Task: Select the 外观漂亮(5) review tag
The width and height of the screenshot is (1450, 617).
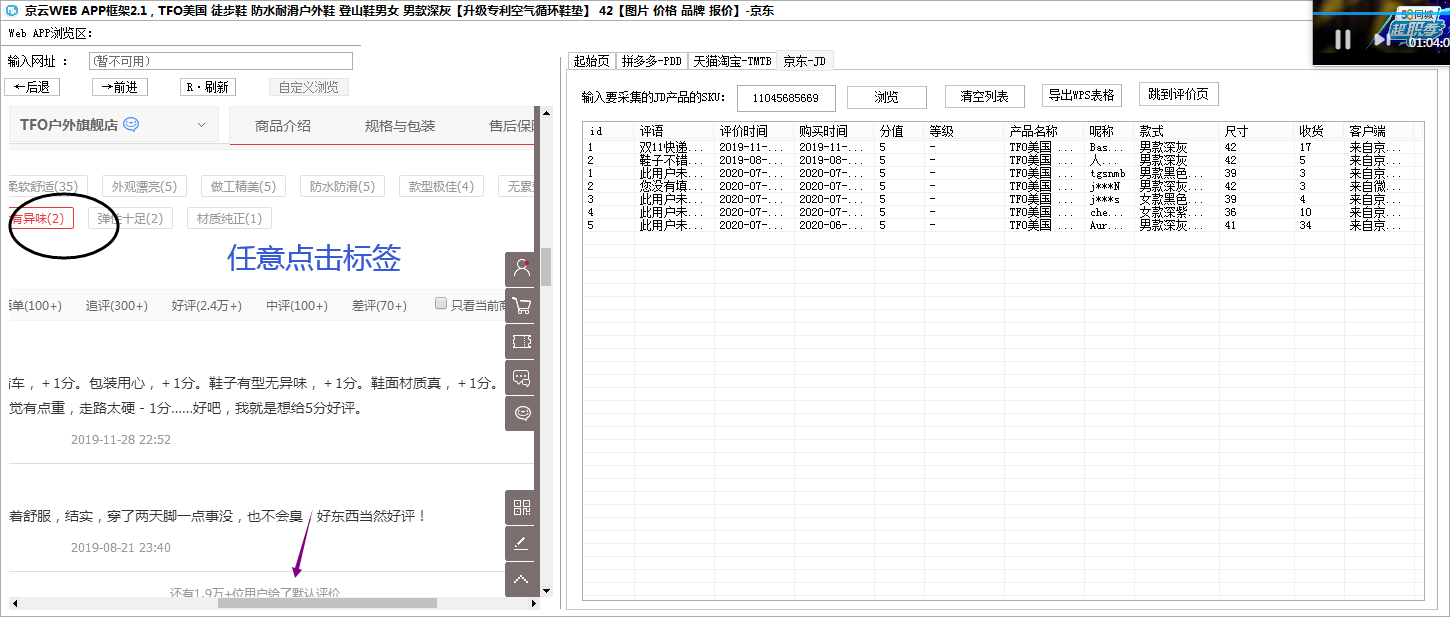Action: coord(144,186)
